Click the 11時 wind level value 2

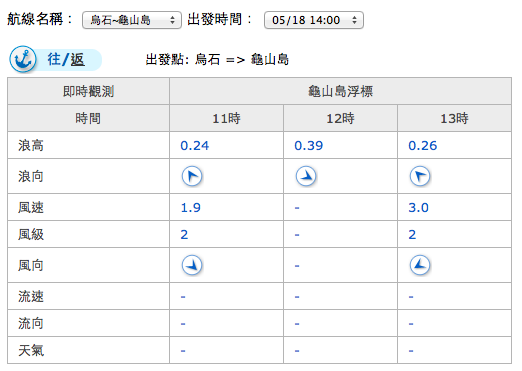click(x=184, y=235)
